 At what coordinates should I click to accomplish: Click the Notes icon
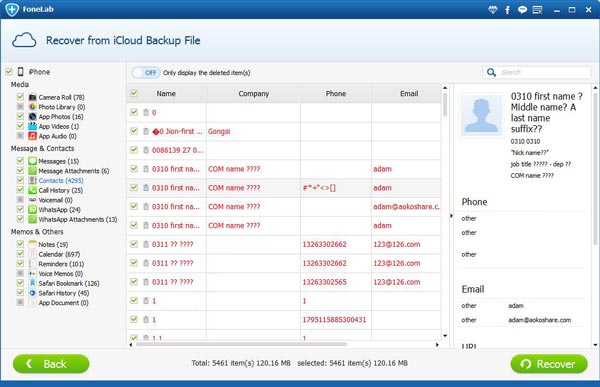click(33, 244)
